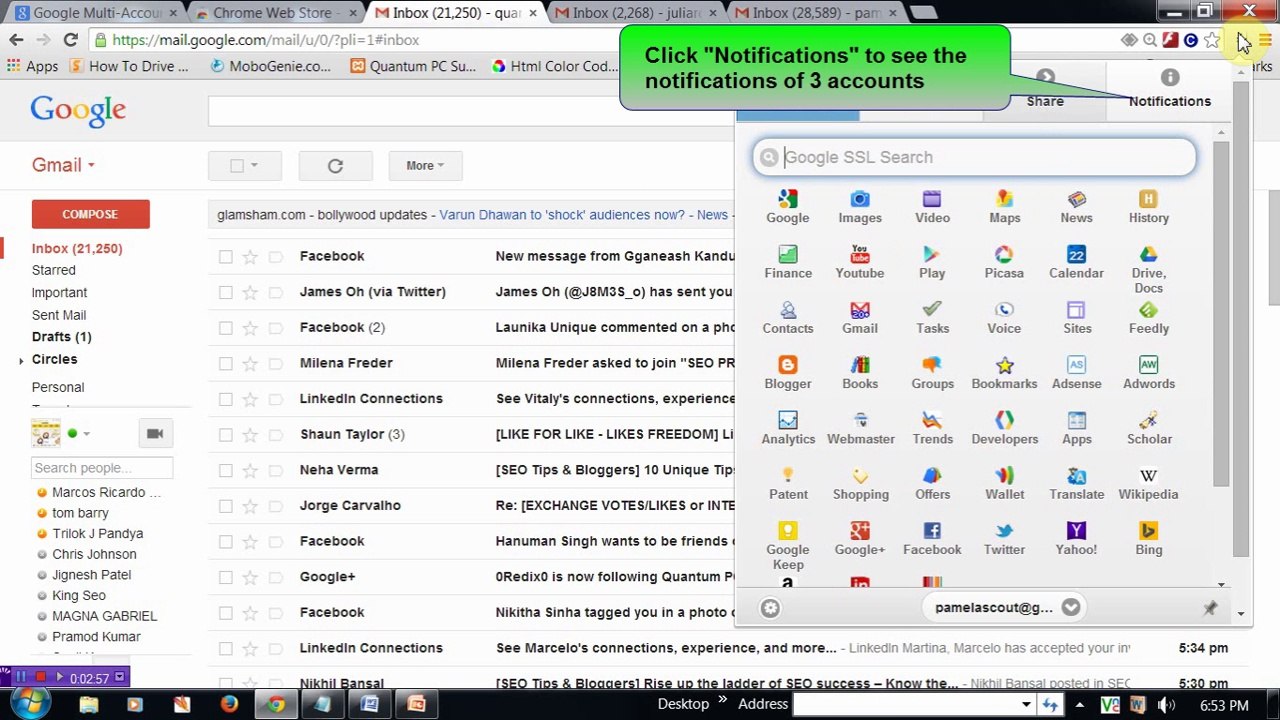Select the Neha Verma email checkbox
Screen dimensions: 1280x720
click(x=226, y=470)
